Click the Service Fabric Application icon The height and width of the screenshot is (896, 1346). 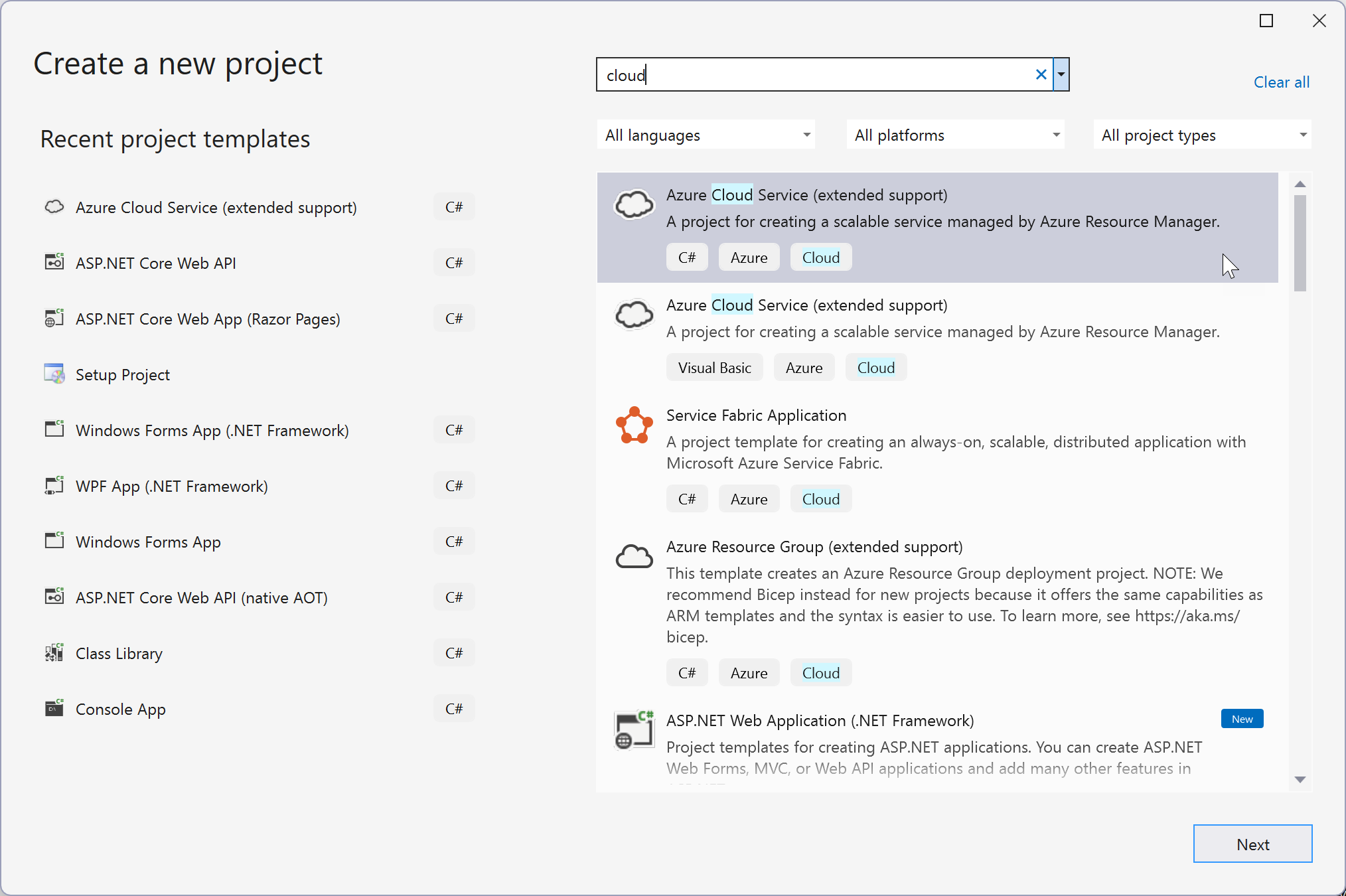point(633,424)
